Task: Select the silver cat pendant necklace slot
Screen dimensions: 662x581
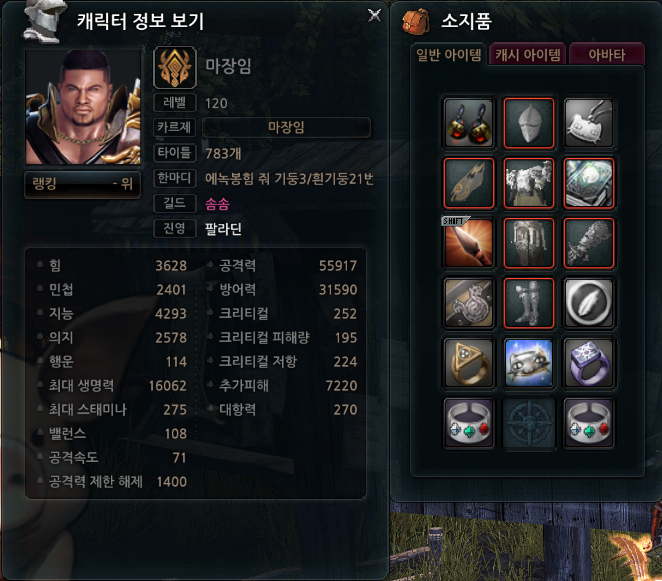Action: click(x=589, y=123)
